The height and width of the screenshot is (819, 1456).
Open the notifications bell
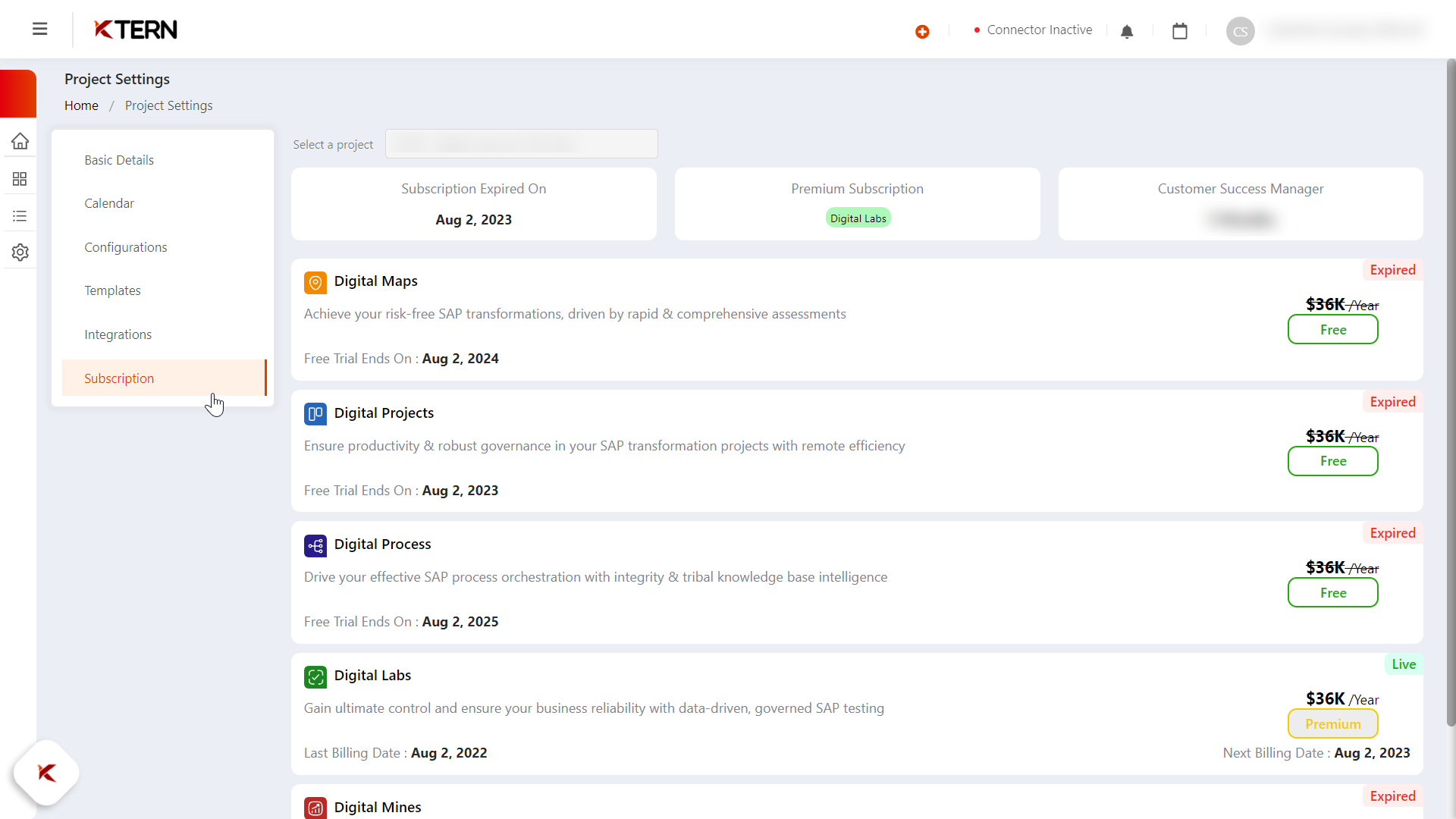(x=1127, y=31)
